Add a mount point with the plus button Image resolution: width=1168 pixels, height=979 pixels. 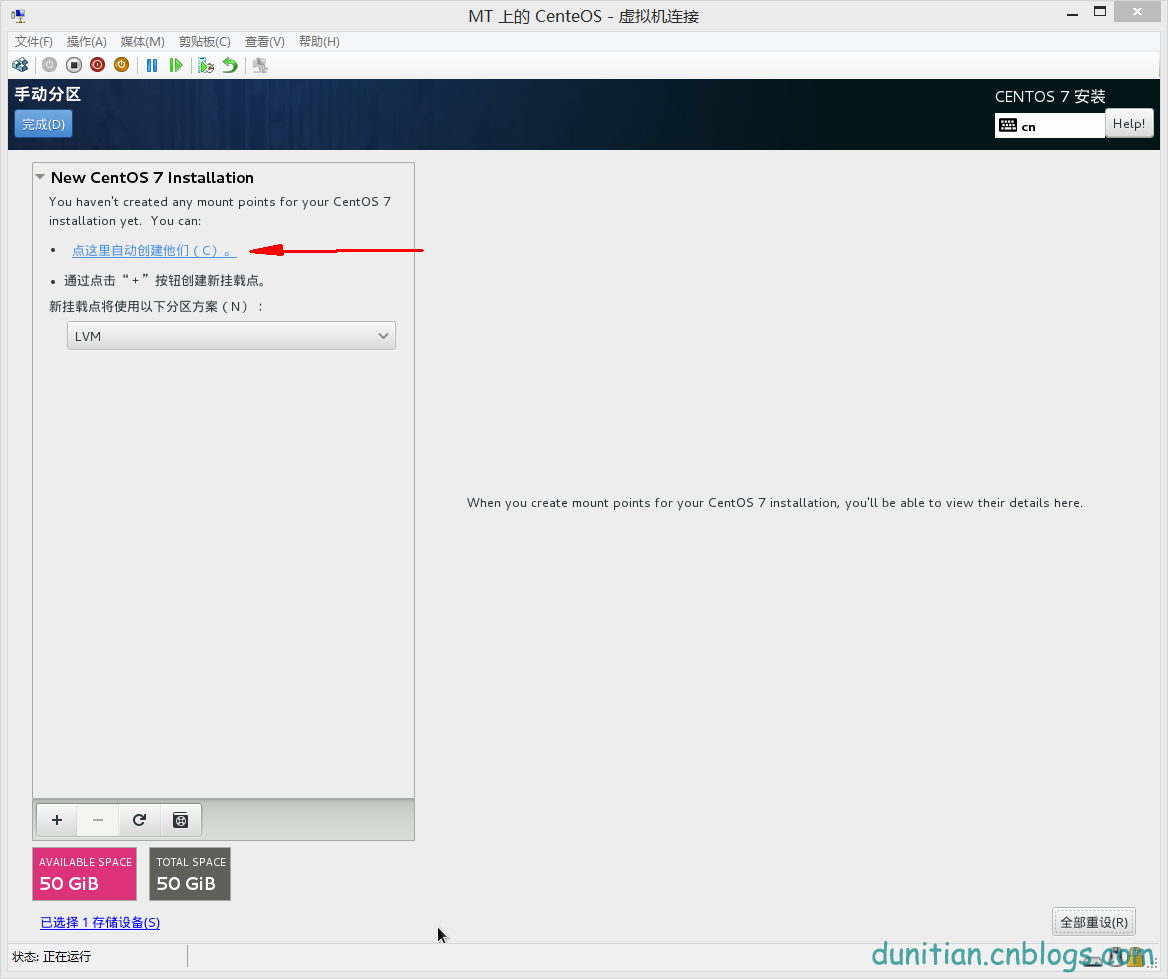point(57,820)
